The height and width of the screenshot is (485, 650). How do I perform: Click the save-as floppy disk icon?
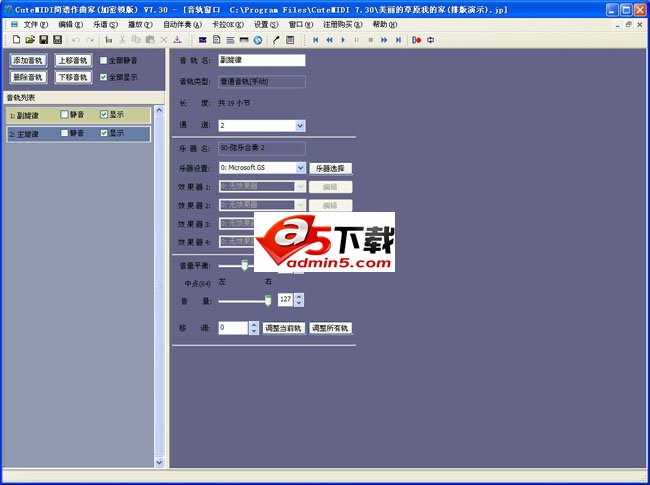tap(58, 40)
